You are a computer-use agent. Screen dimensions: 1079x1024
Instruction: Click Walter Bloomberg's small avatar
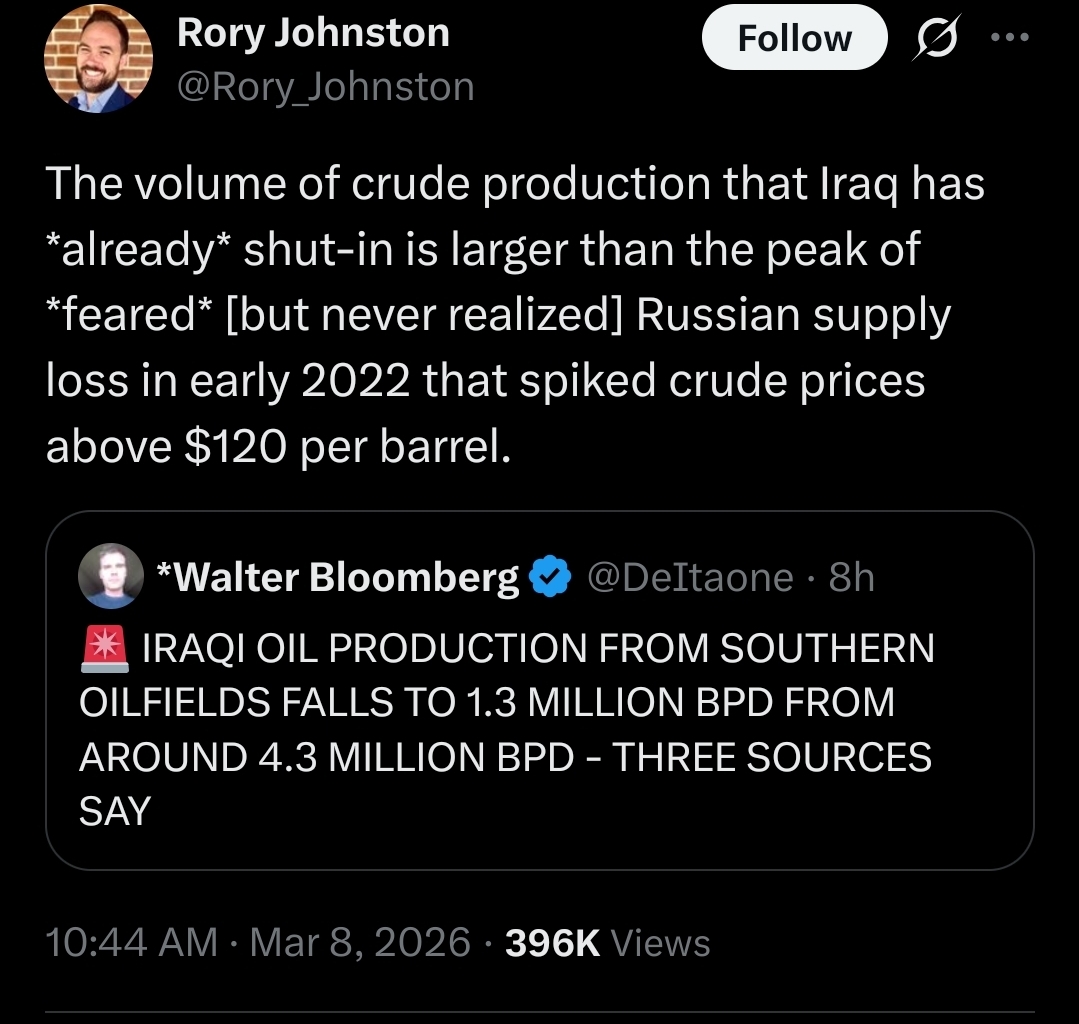pos(110,577)
